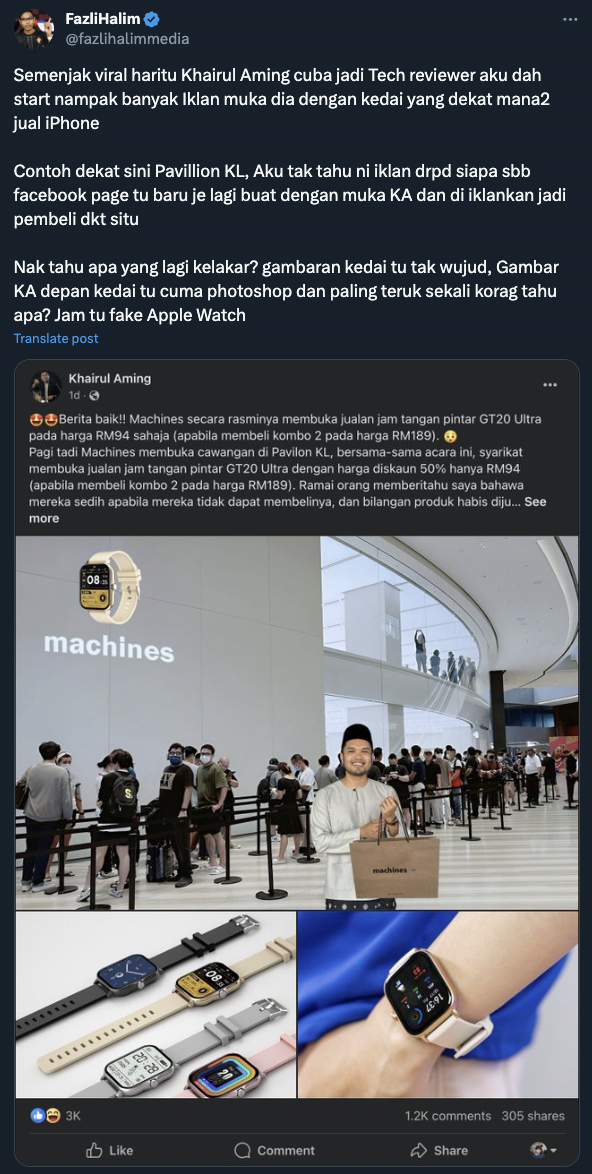The width and height of the screenshot is (592, 1174).
Task: Click the globe public-visibility icon
Action: click(94, 395)
